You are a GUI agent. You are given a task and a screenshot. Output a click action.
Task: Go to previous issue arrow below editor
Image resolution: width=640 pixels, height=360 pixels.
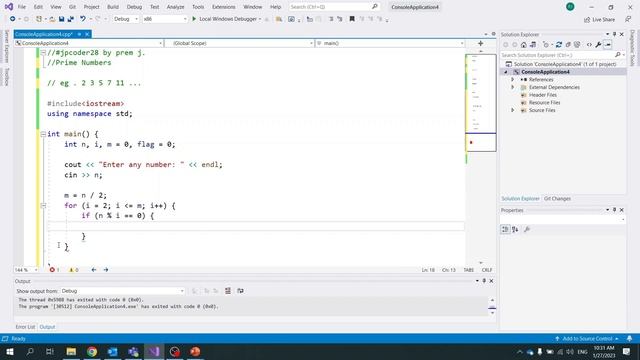(x=94, y=270)
